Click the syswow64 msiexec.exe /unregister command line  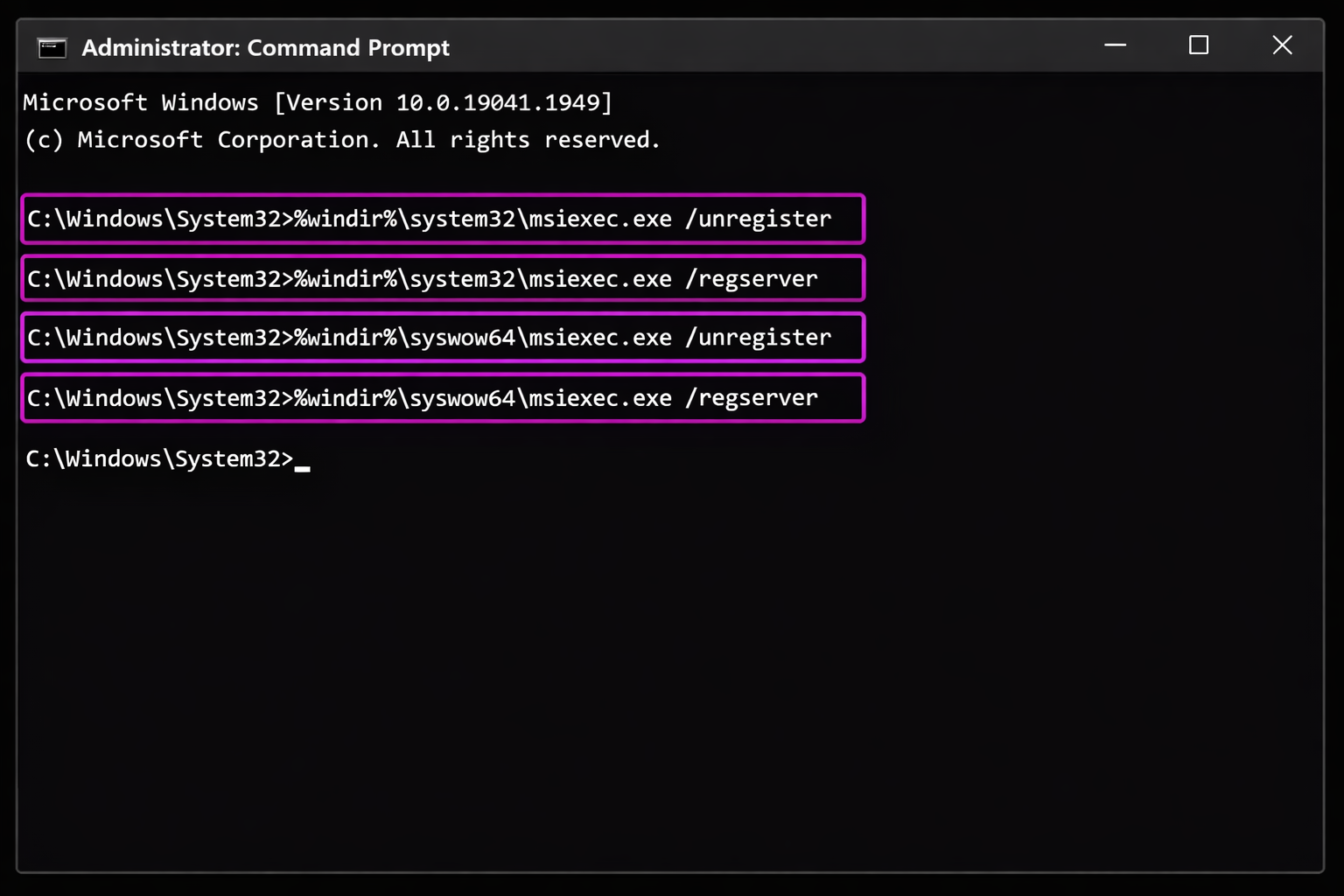443,337
